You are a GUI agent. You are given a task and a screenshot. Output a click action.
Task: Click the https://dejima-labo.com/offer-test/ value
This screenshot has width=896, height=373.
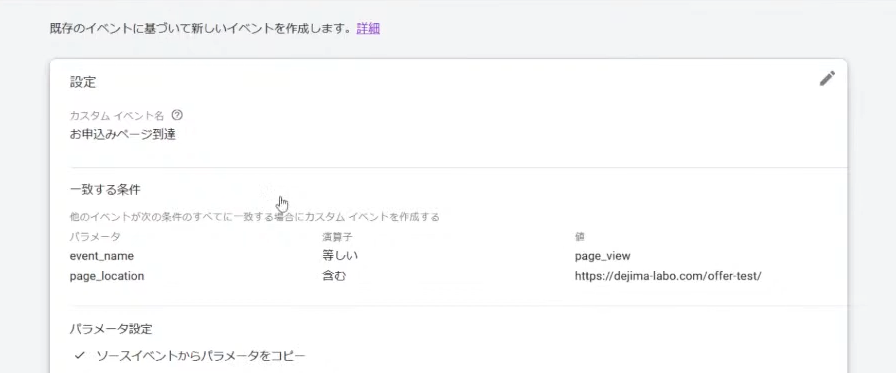668,276
